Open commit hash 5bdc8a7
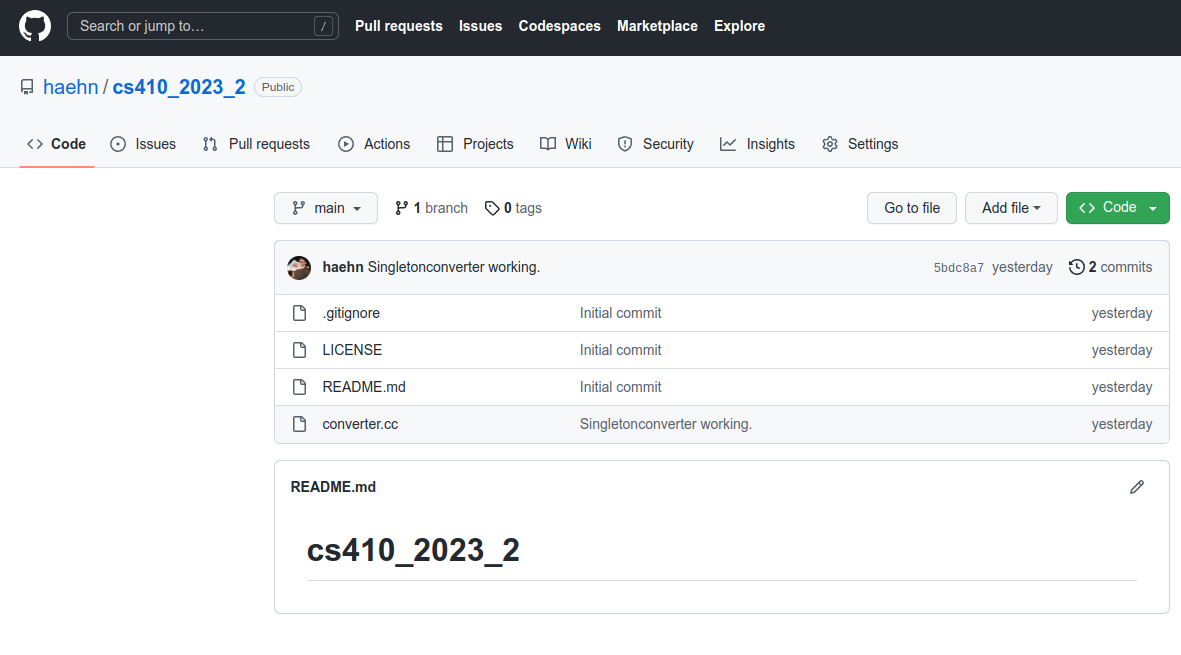 [959, 268]
